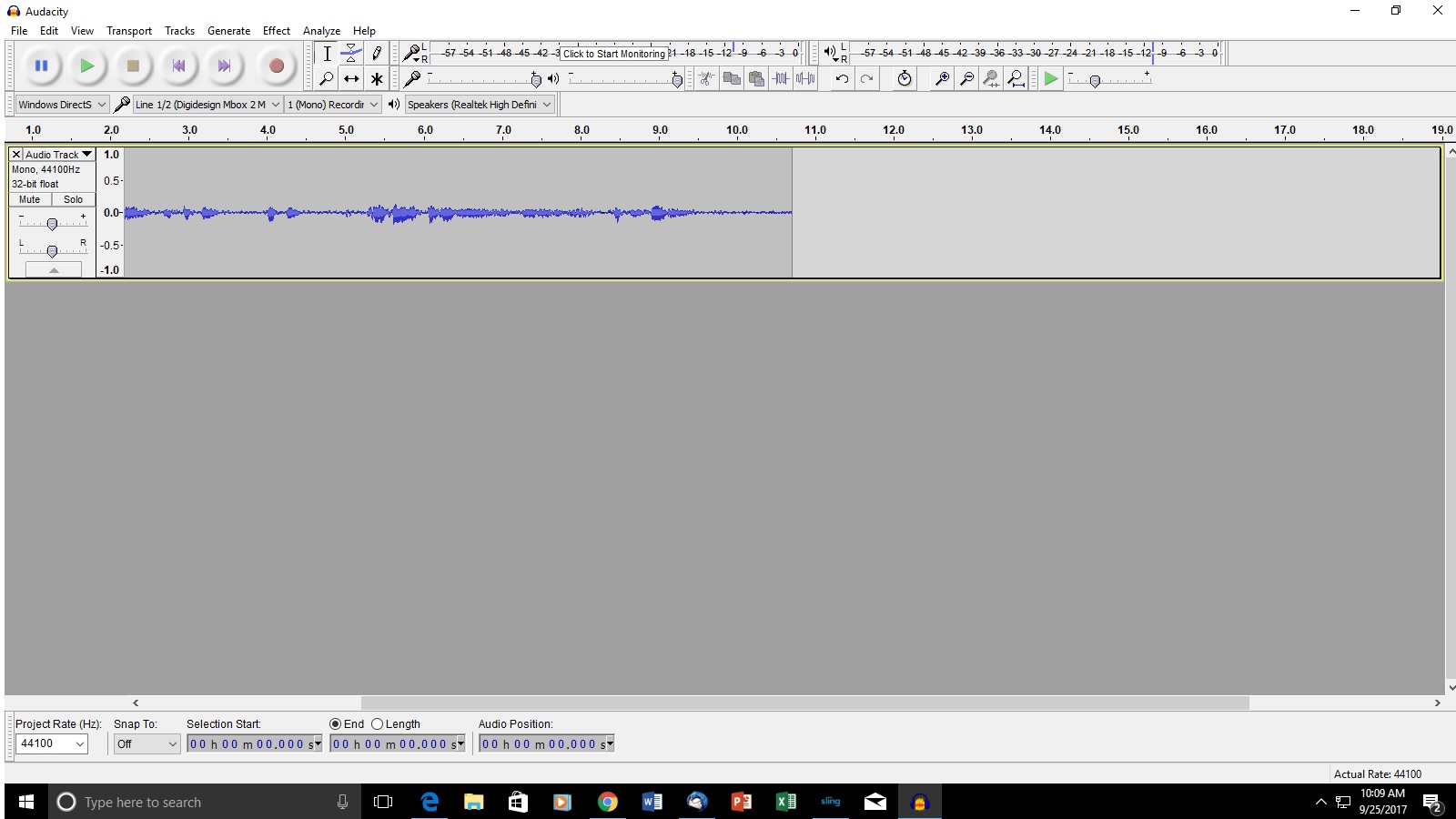This screenshot has width=1456, height=819.
Task: Zoom in with the plus magnifier
Action: pos(942,79)
